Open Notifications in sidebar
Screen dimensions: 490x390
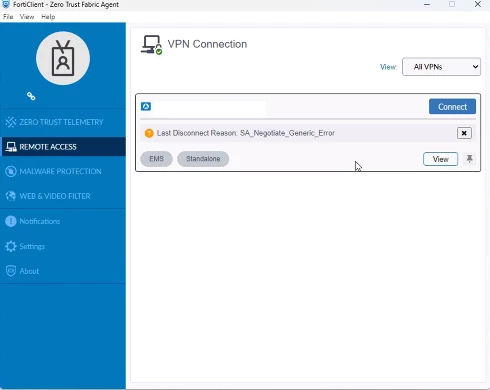63,221
